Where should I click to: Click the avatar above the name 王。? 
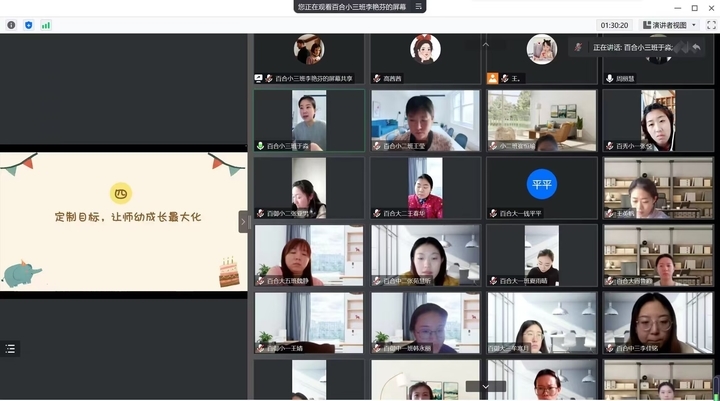(x=541, y=49)
